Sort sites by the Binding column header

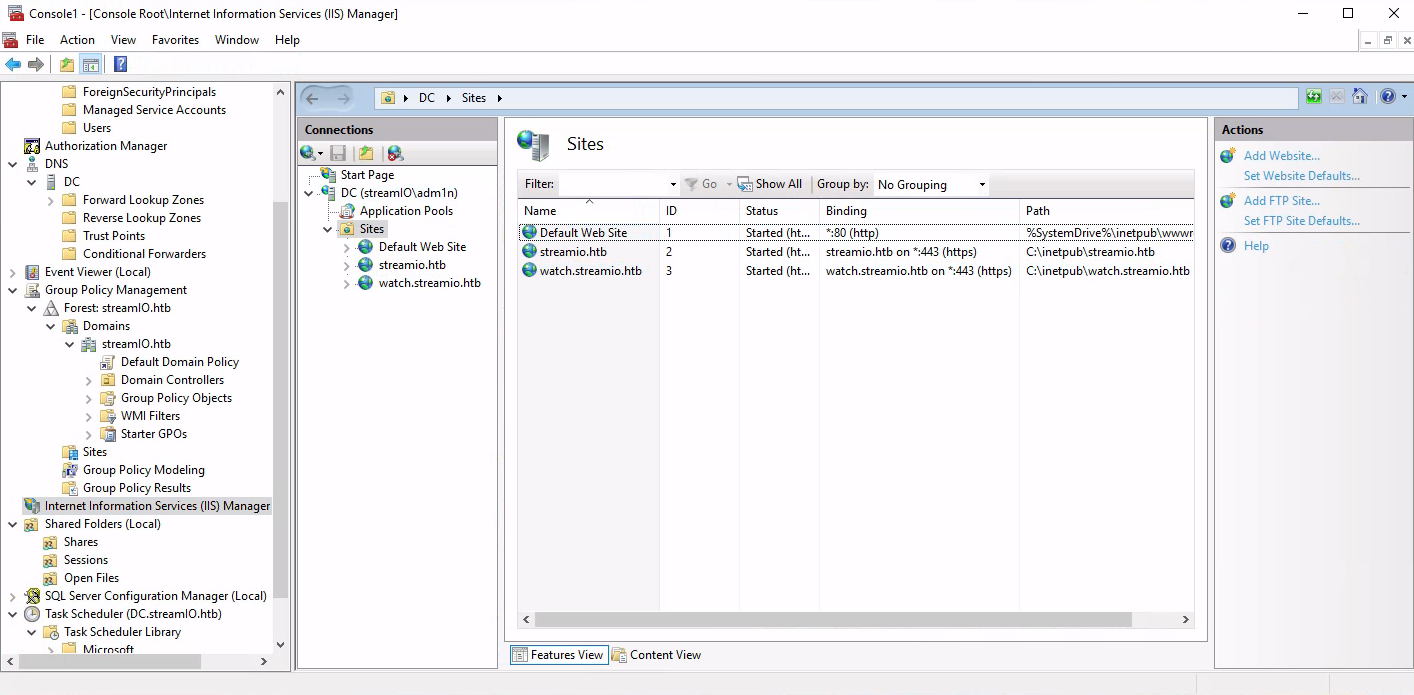tap(920, 211)
